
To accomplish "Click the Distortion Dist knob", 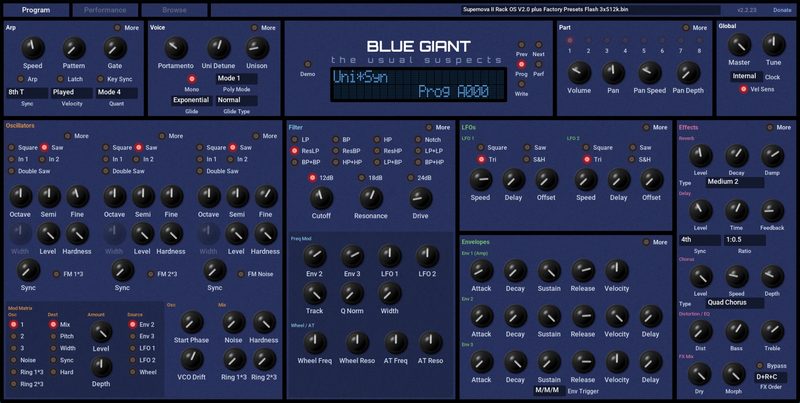I will [701, 332].
